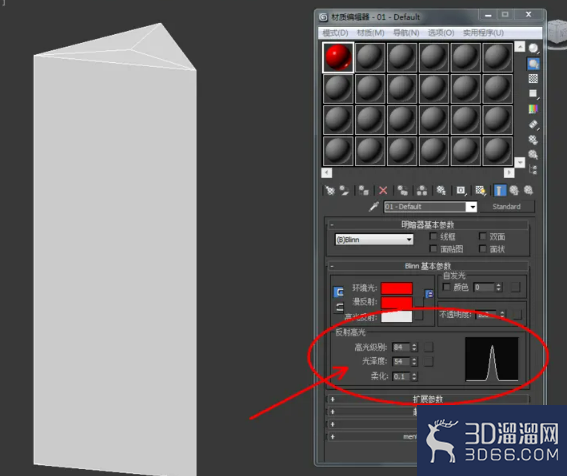The width and height of the screenshot is (567, 476).
Task: Toggle Show Shaded Material in Viewport icon
Action: coord(480,190)
